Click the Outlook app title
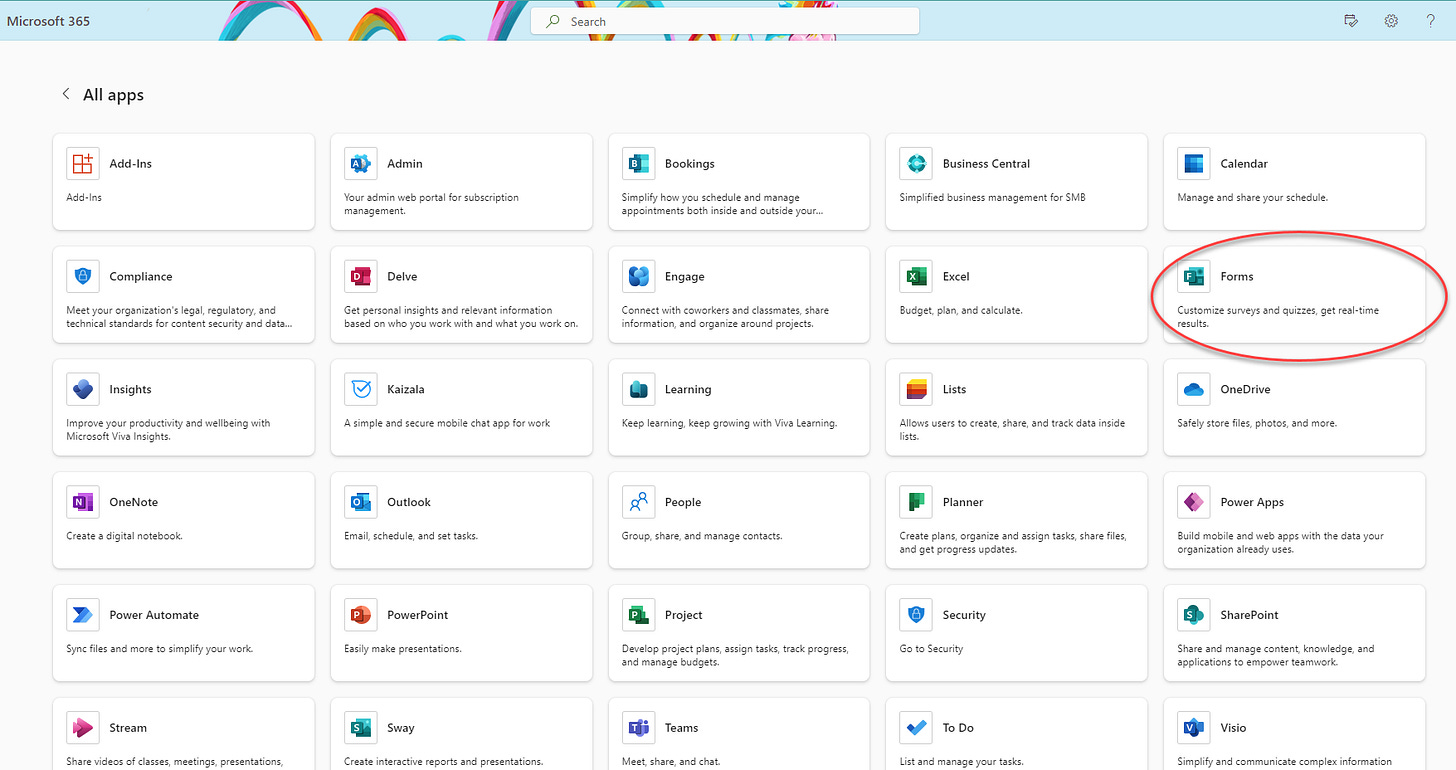This screenshot has height=770, width=1456. [409, 502]
